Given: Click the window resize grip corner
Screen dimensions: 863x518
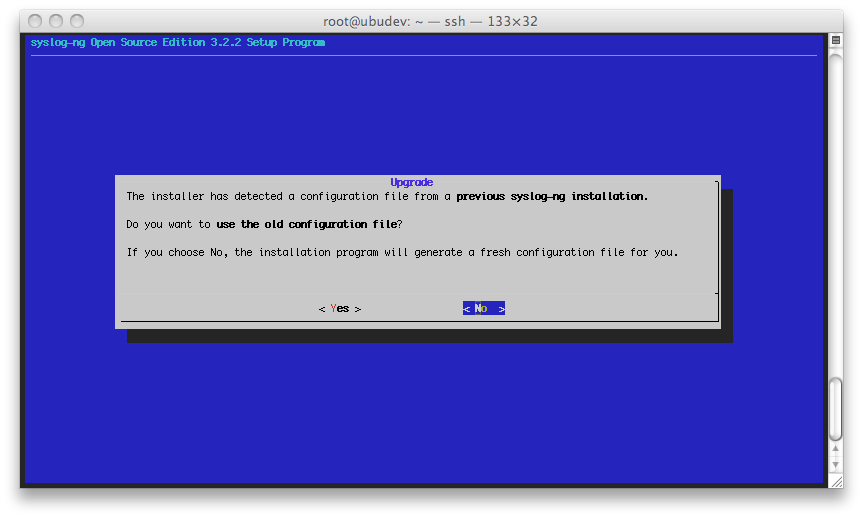Looking at the screenshot, I should (836, 482).
